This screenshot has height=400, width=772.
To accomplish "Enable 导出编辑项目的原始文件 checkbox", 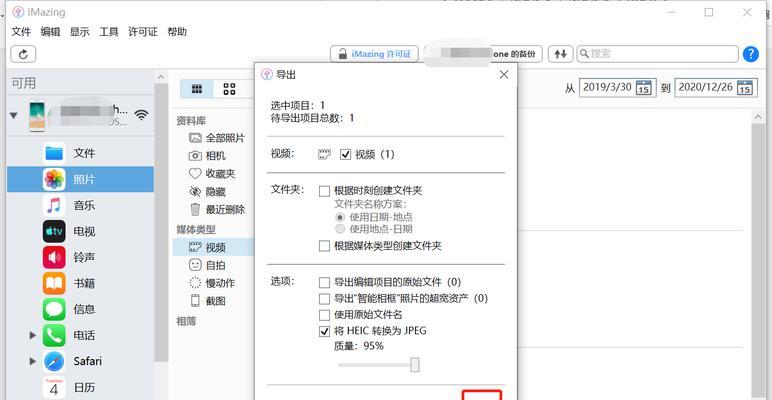I will point(324,282).
